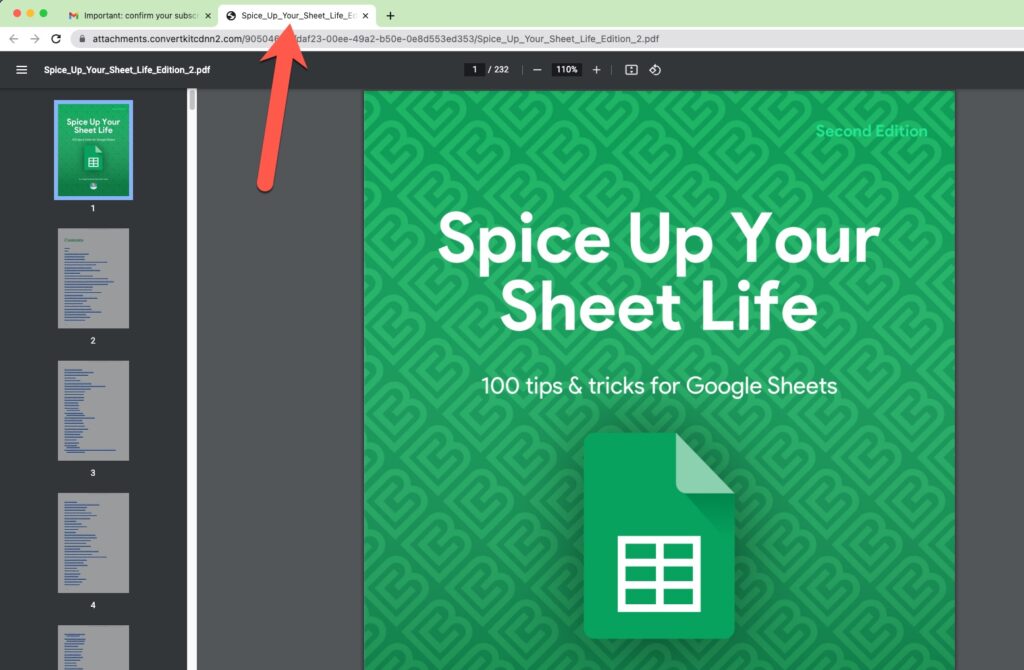The image size is (1024, 670).
Task: Select page 3 thumbnail
Action: (93, 411)
